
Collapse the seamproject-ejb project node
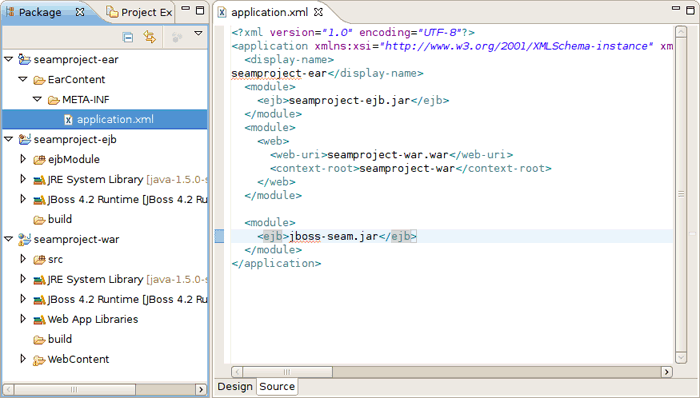point(8,139)
